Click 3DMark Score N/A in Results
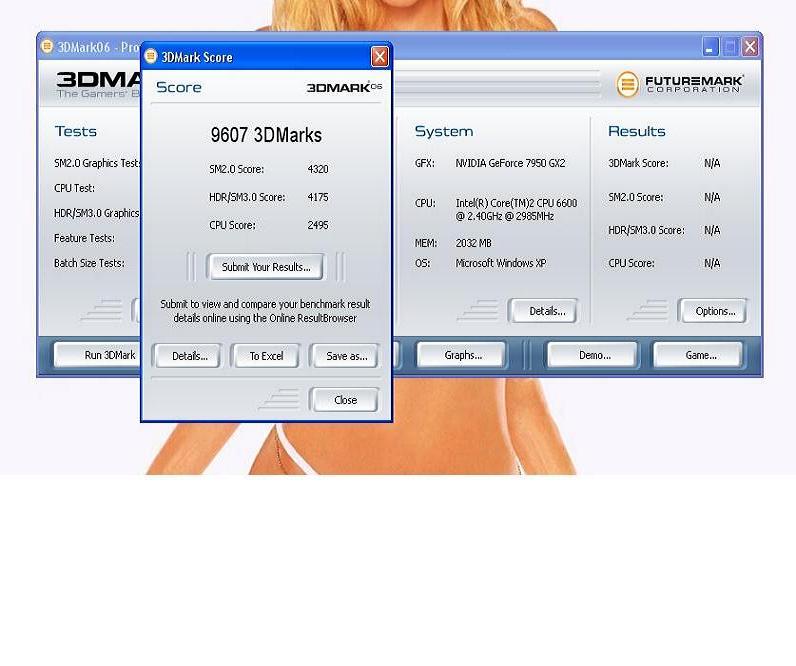The image size is (796, 666). pyautogui.click(x=712, y=163)
